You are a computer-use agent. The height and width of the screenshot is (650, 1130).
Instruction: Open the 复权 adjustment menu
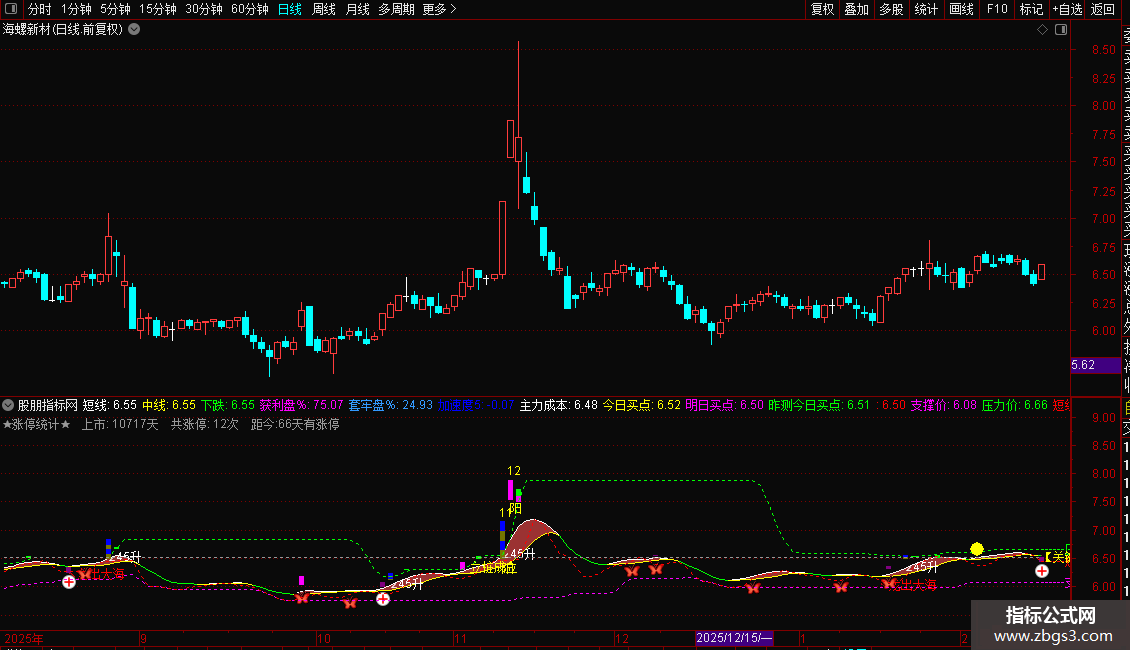[822, 9]
